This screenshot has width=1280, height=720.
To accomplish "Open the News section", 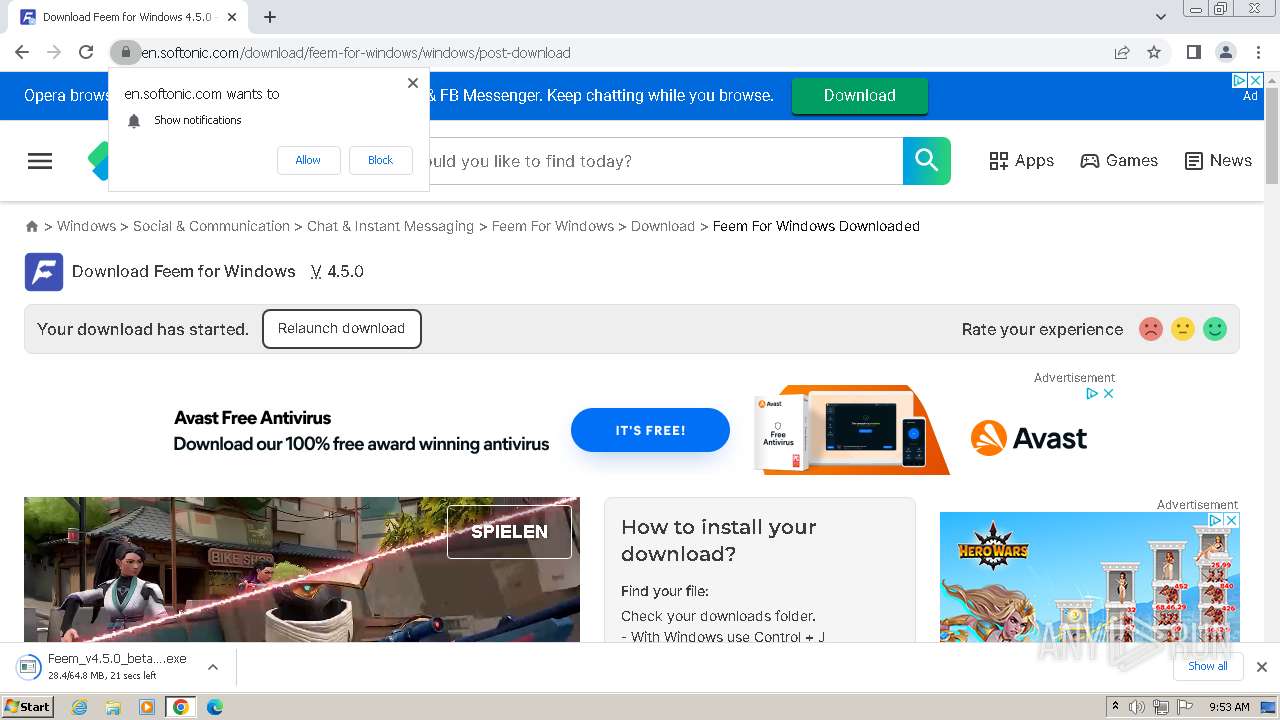I will pyautogui.click(x=1218, y=161).
